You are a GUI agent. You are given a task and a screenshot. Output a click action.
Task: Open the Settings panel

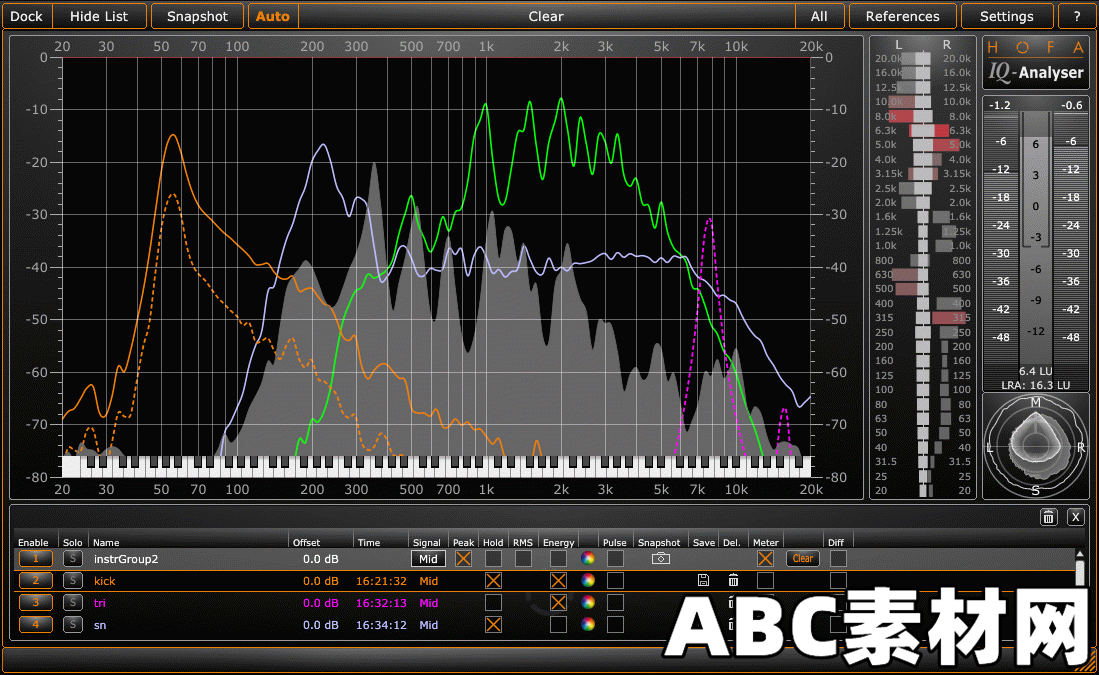pyautogui.click(x=1006, y=15)
